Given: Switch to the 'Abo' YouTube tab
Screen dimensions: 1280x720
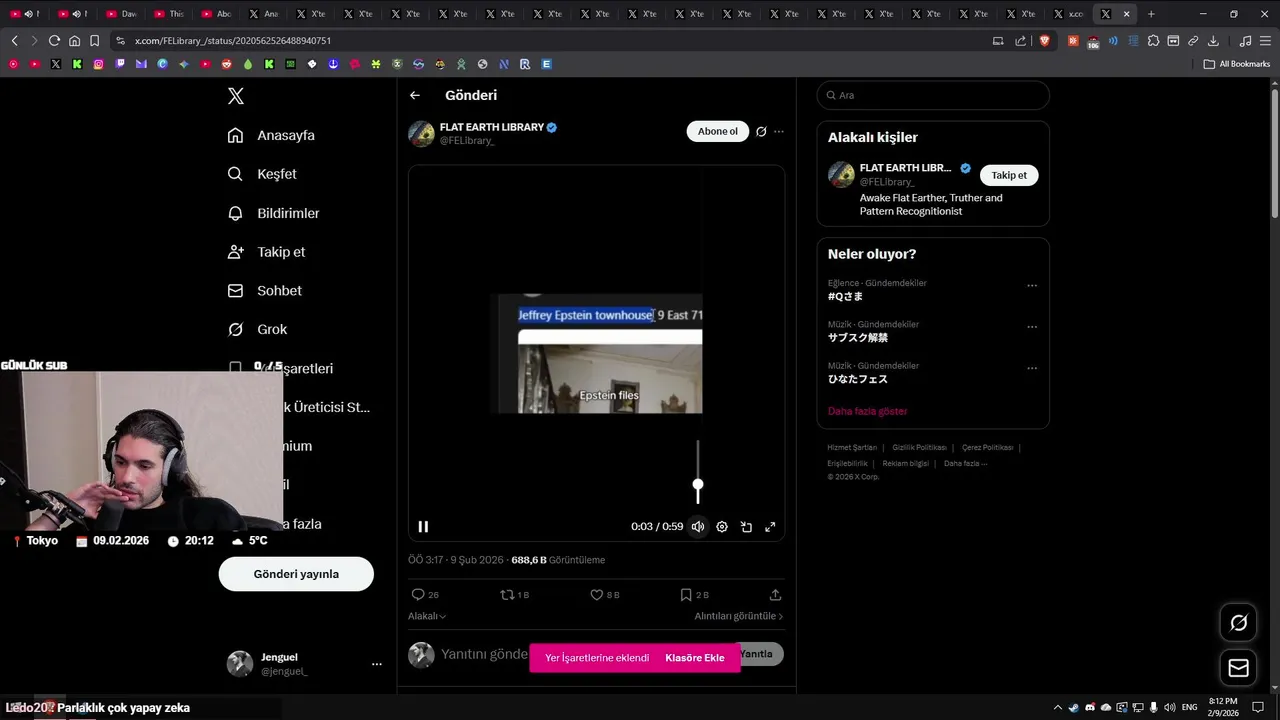Looking at the screenshot, I should pyautogui.click(x=216, y=14).
